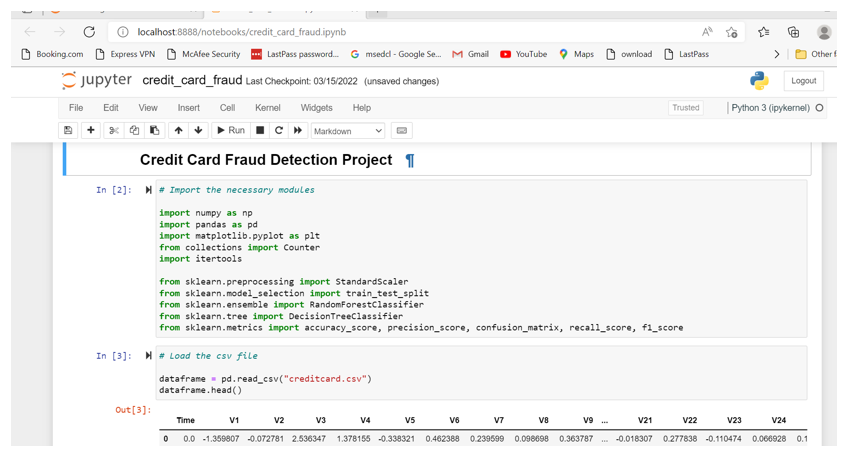Open YouTube bookmark
The image size is (855, 465).
523,54
